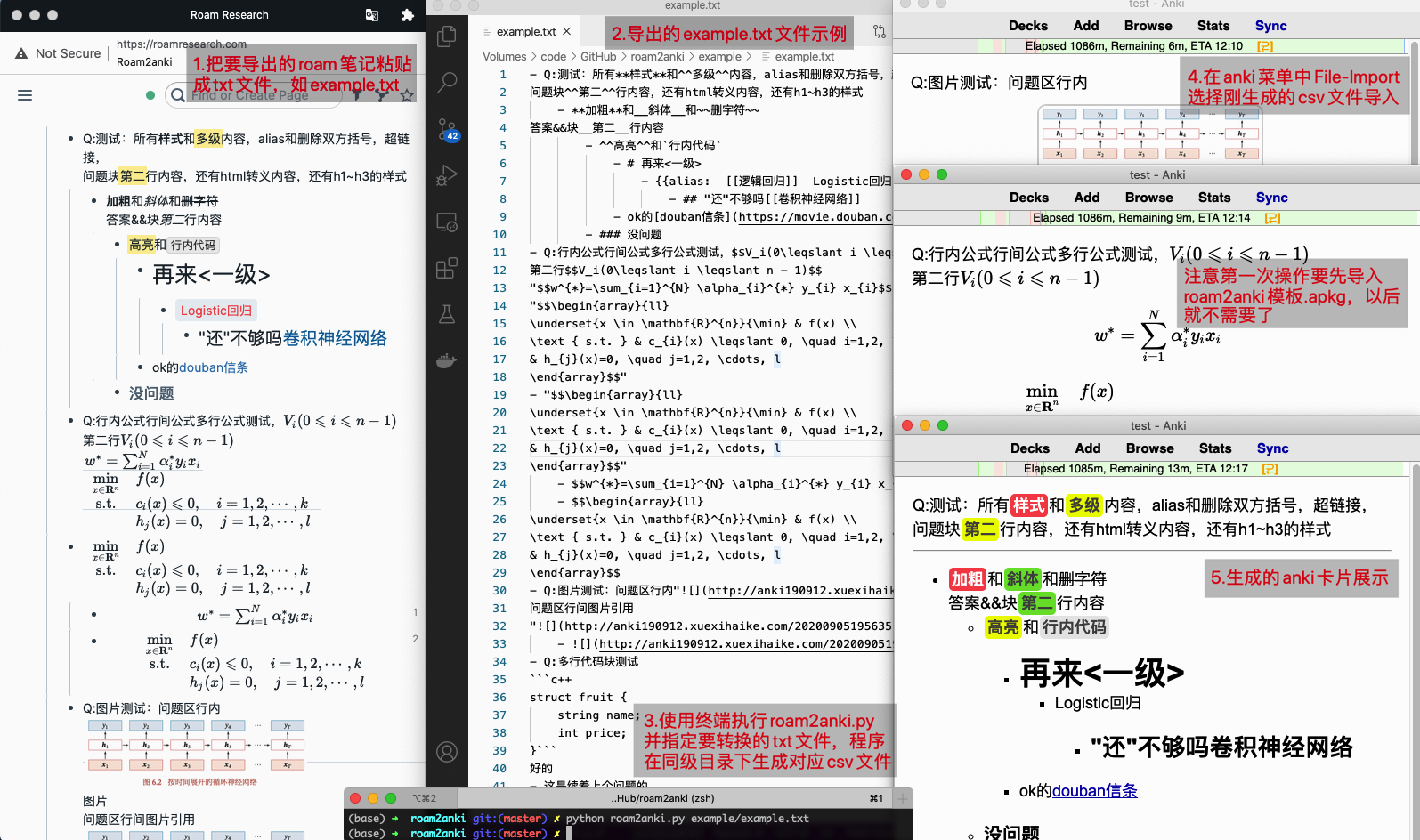
Task: Open the Explorer view in VS Code
Action: 447,36
